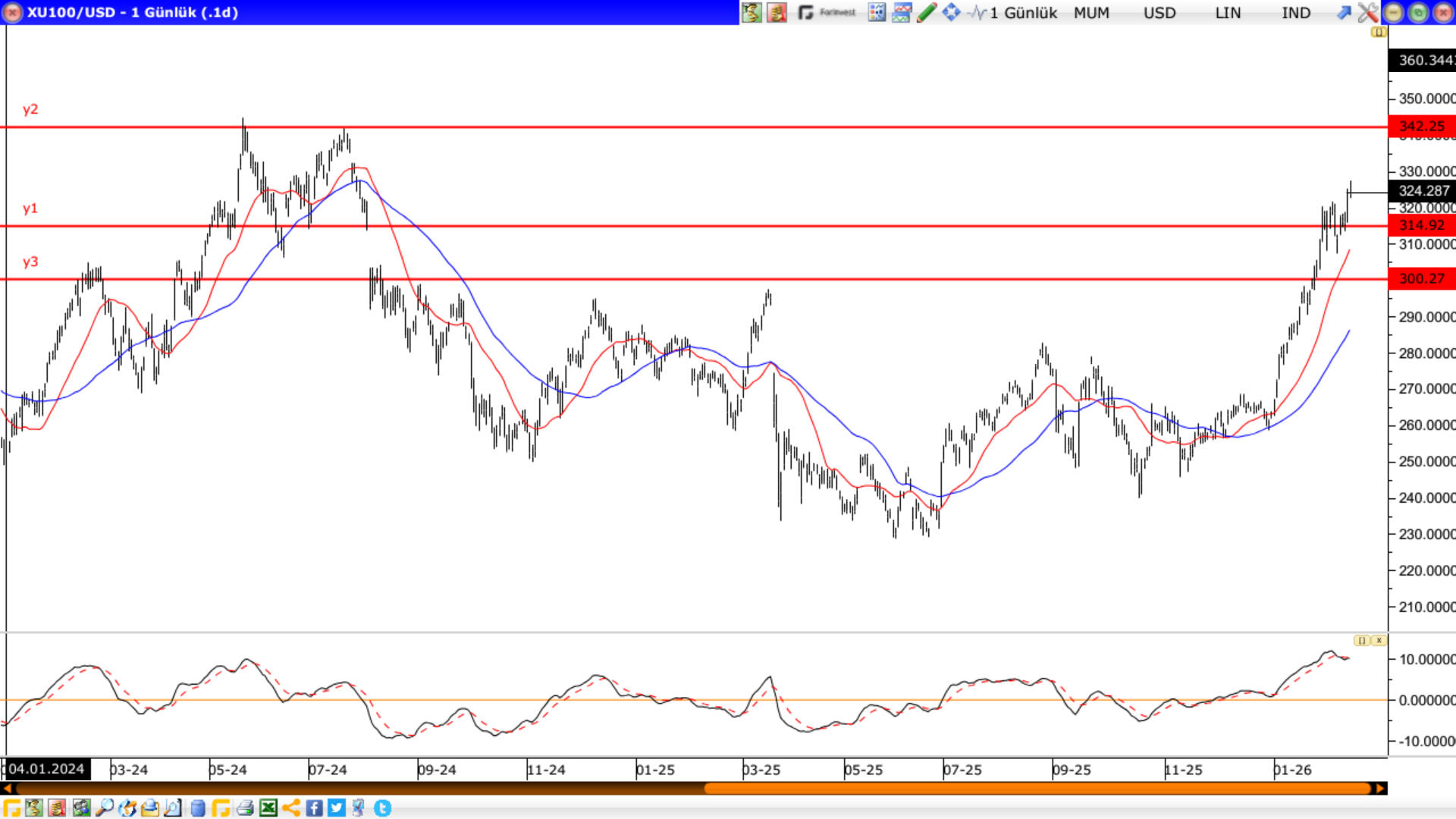The image size is (1456, 819).
Task: Open the IND indicators menu
Action: [x=1296, y=13]
